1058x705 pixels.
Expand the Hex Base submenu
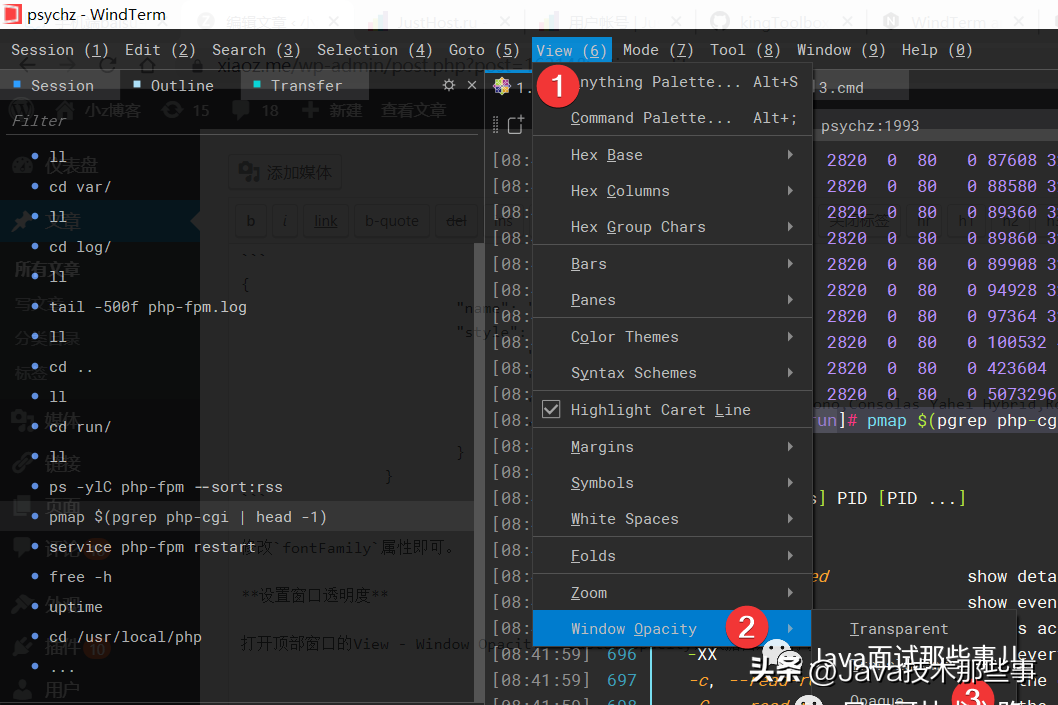pos(672,154)
